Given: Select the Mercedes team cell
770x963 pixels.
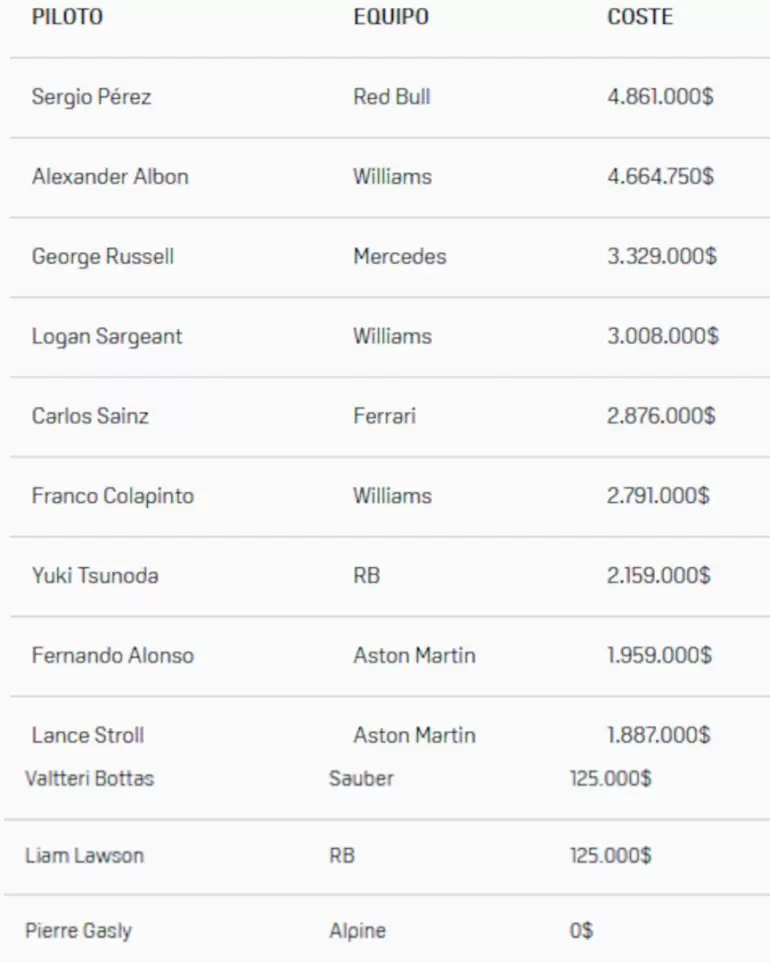Looking at the screenshot, I should click(x=400, y=257).
